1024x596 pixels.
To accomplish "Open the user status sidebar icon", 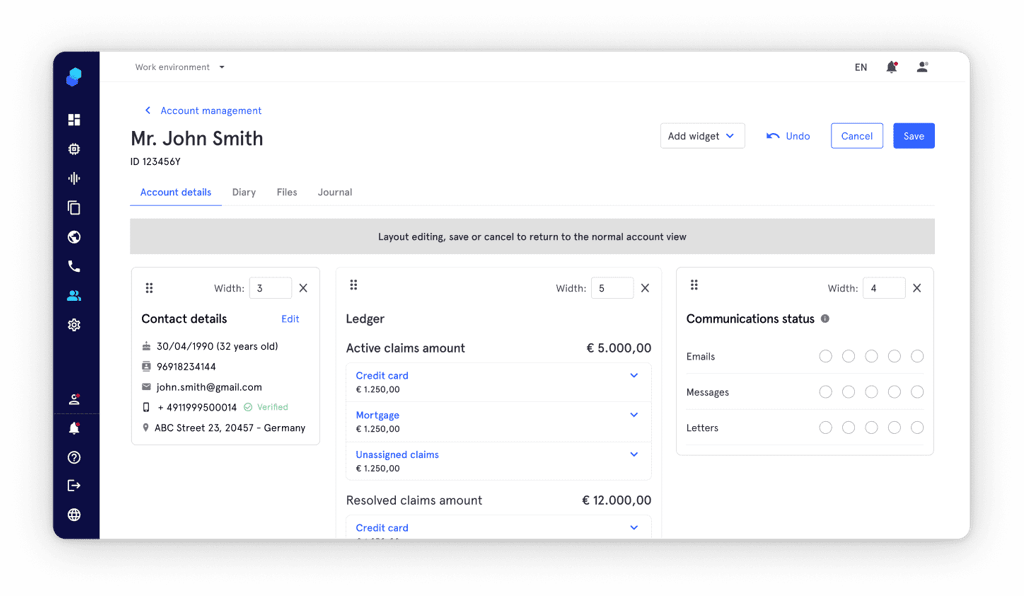I will point(74,399).
